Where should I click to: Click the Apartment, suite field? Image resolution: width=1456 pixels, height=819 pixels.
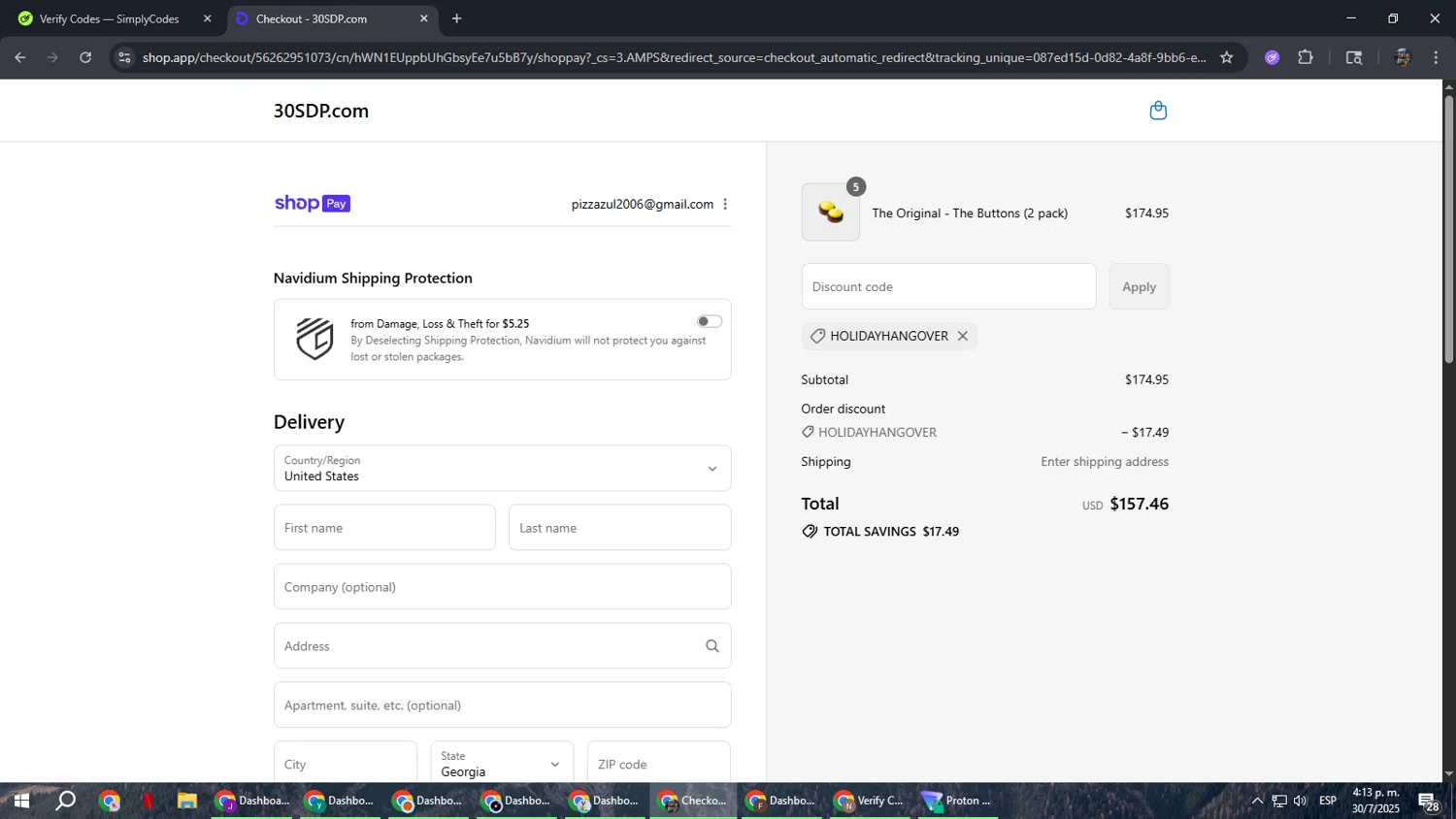502,705
